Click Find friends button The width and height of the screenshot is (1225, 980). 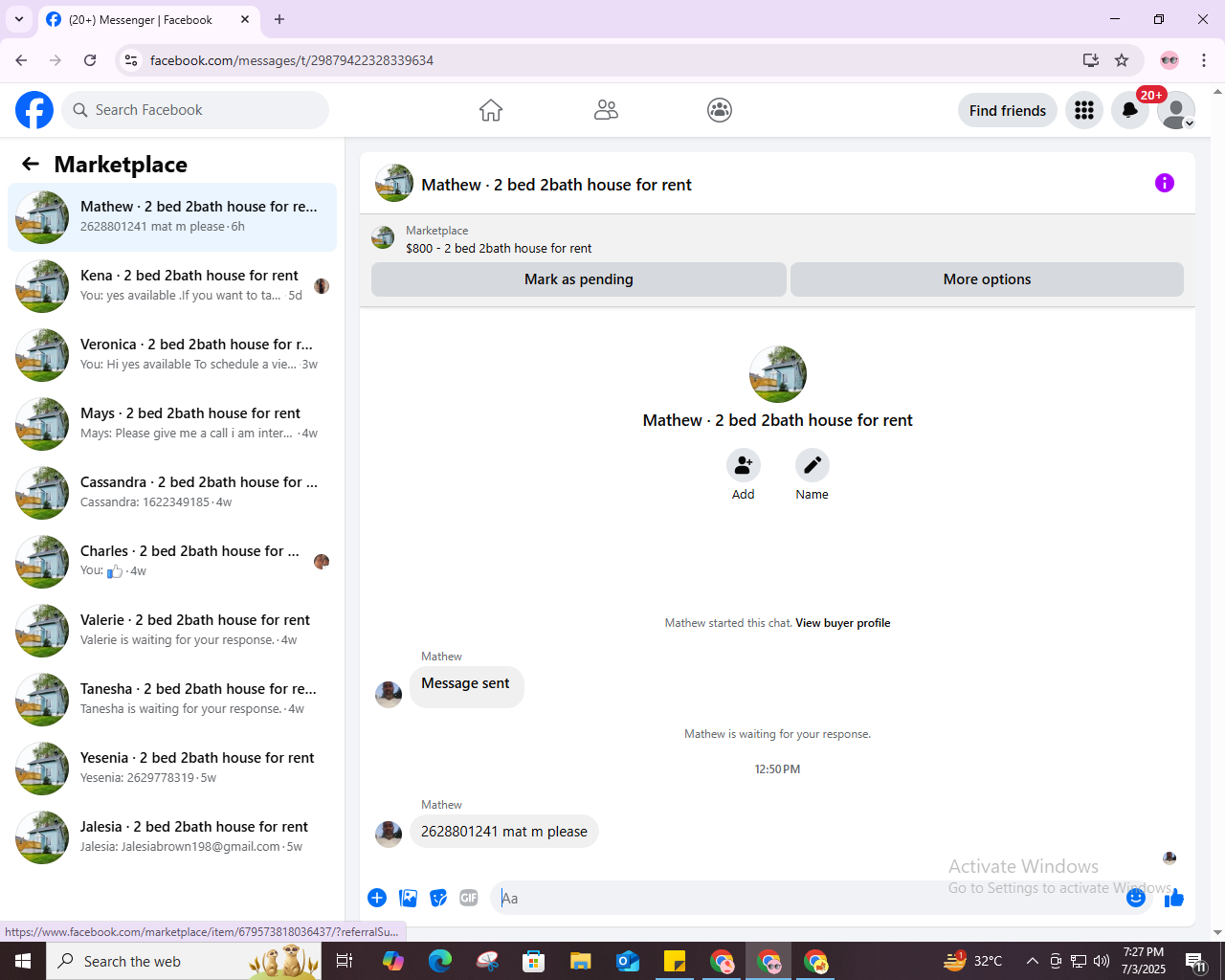tap(1008, 110)
